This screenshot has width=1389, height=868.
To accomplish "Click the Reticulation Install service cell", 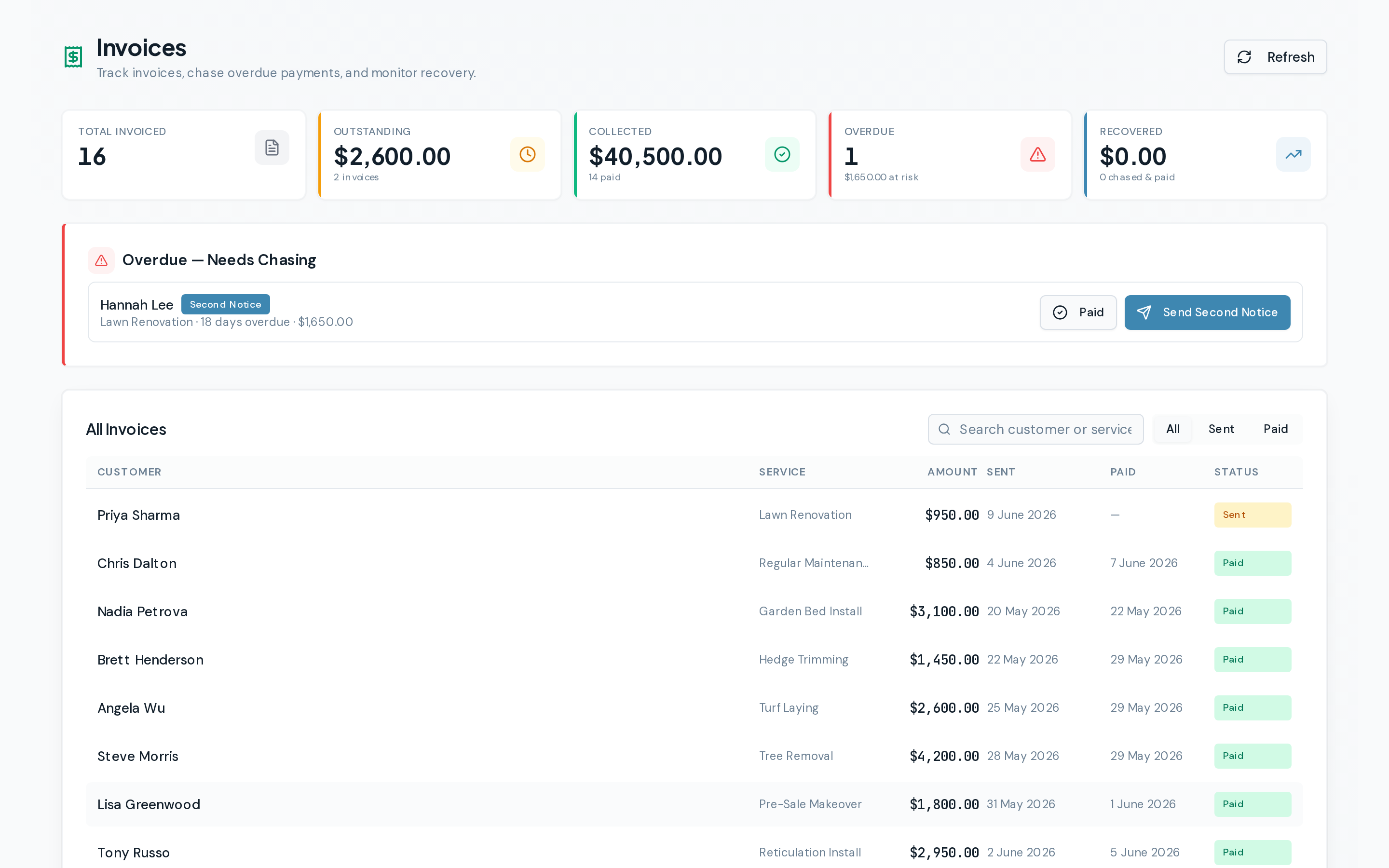I will coord(809,853).
